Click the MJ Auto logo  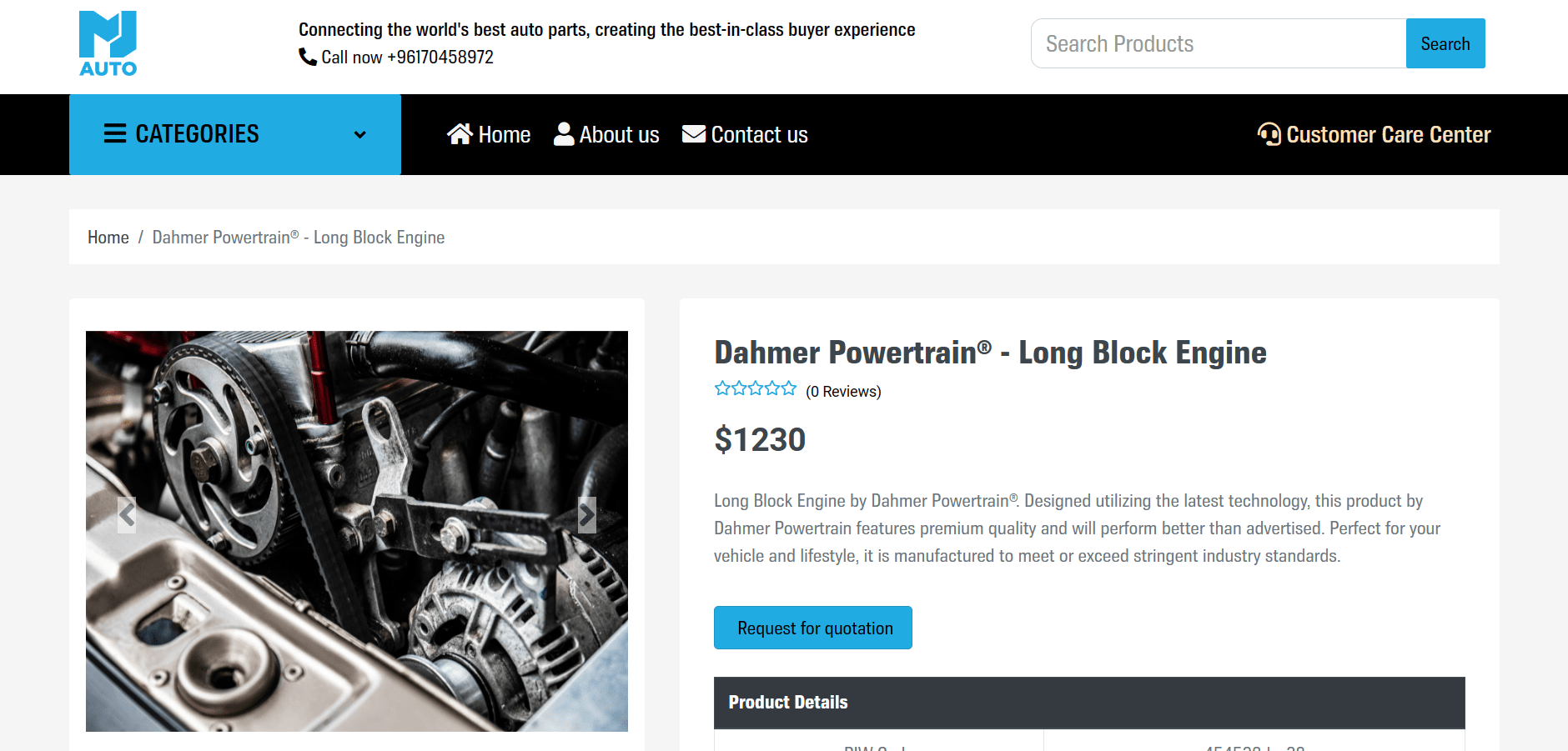tap(108, 43)
